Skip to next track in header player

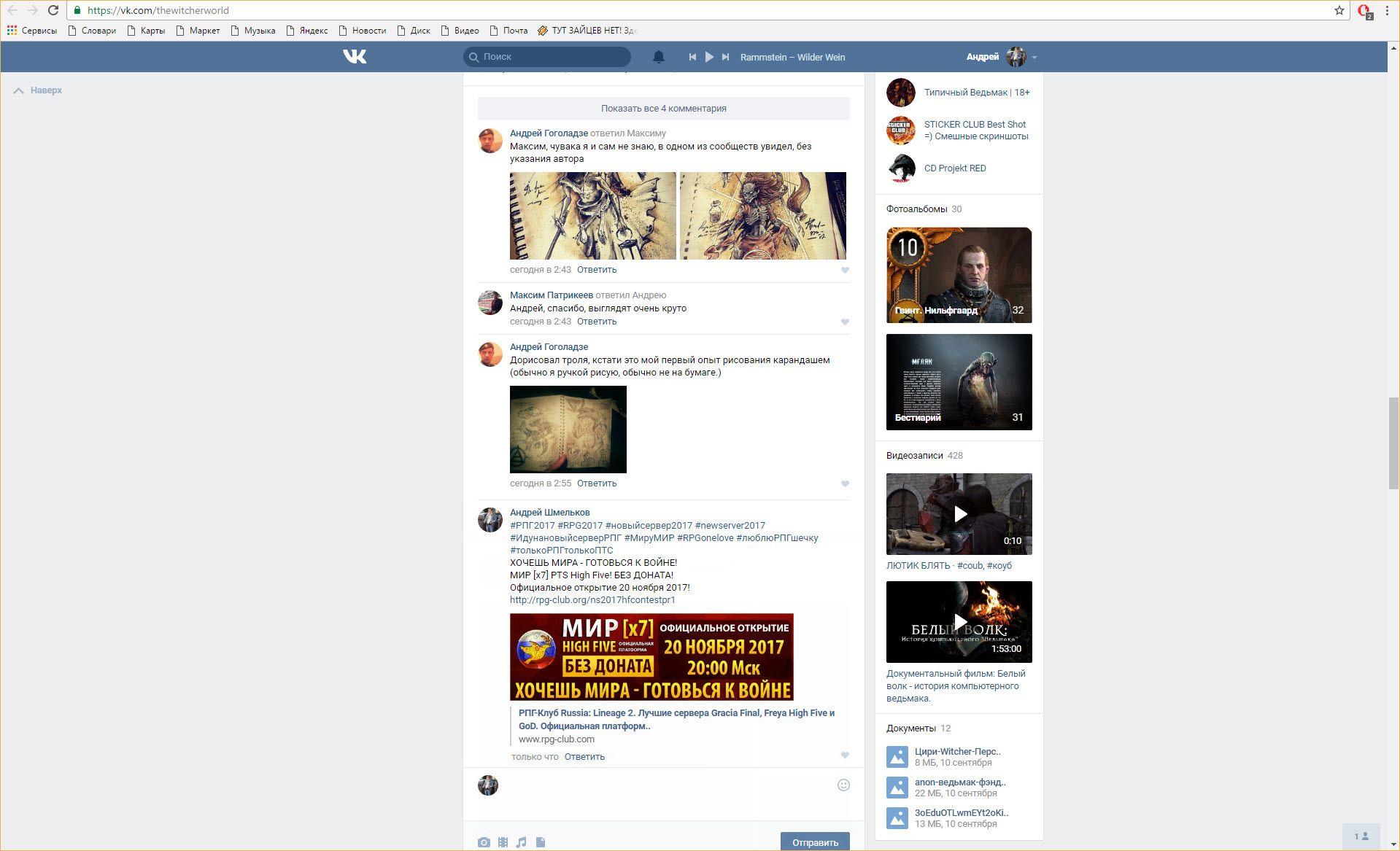tap(725, 57)
